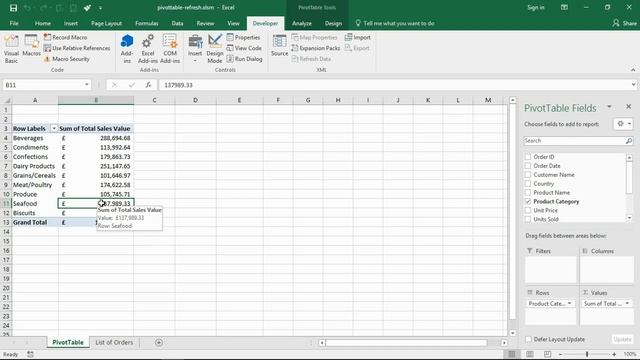Check the Product Name field

pos(528,193)
